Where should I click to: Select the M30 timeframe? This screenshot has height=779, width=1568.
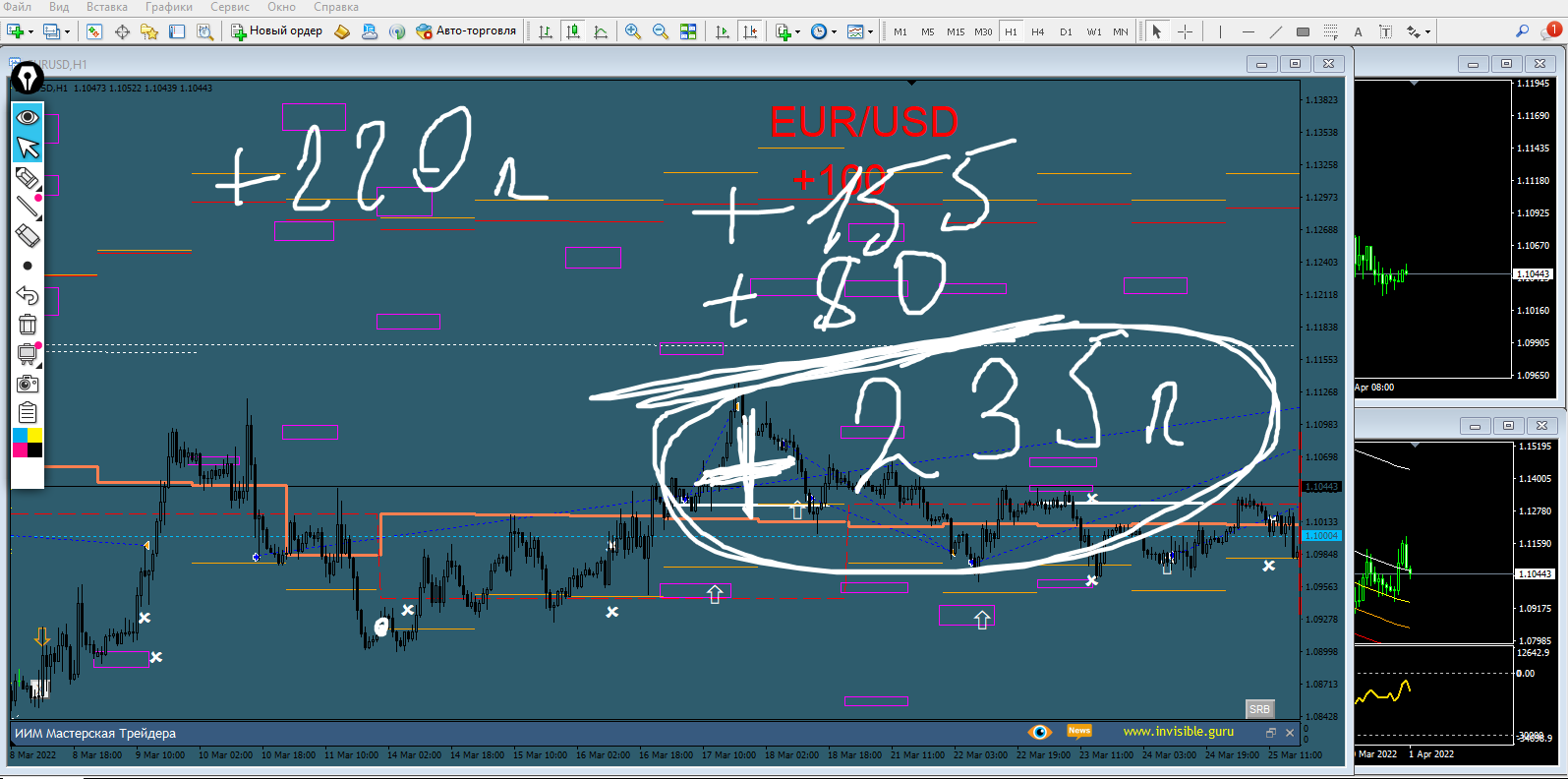(983, 31)
